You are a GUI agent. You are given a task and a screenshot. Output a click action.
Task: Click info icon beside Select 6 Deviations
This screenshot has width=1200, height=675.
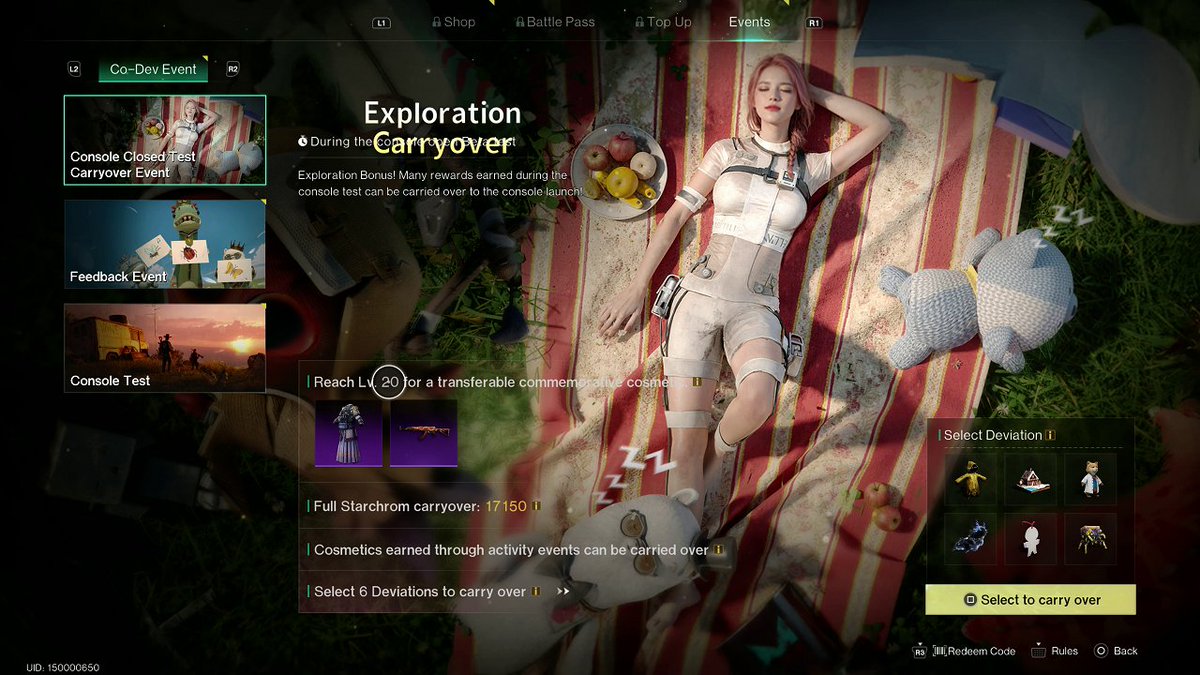pyautogui.click(x=537, y=591)
